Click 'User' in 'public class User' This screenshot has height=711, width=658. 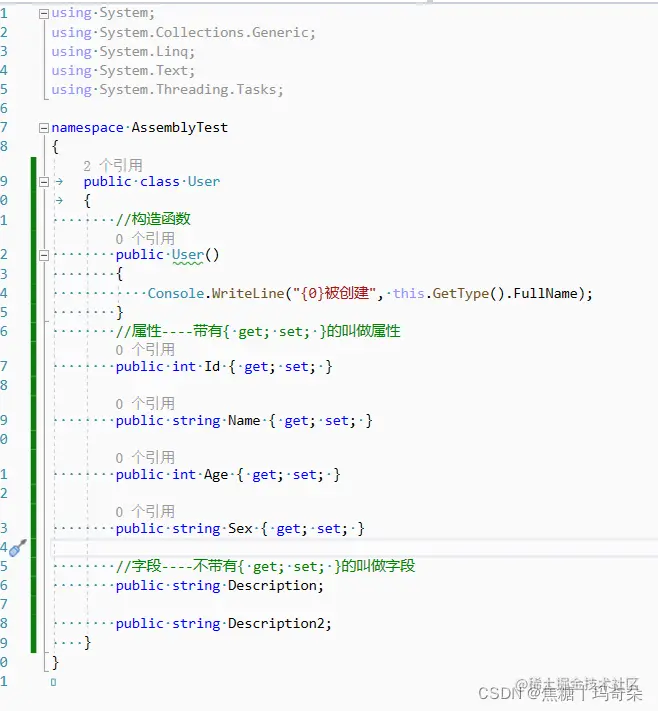204,181
